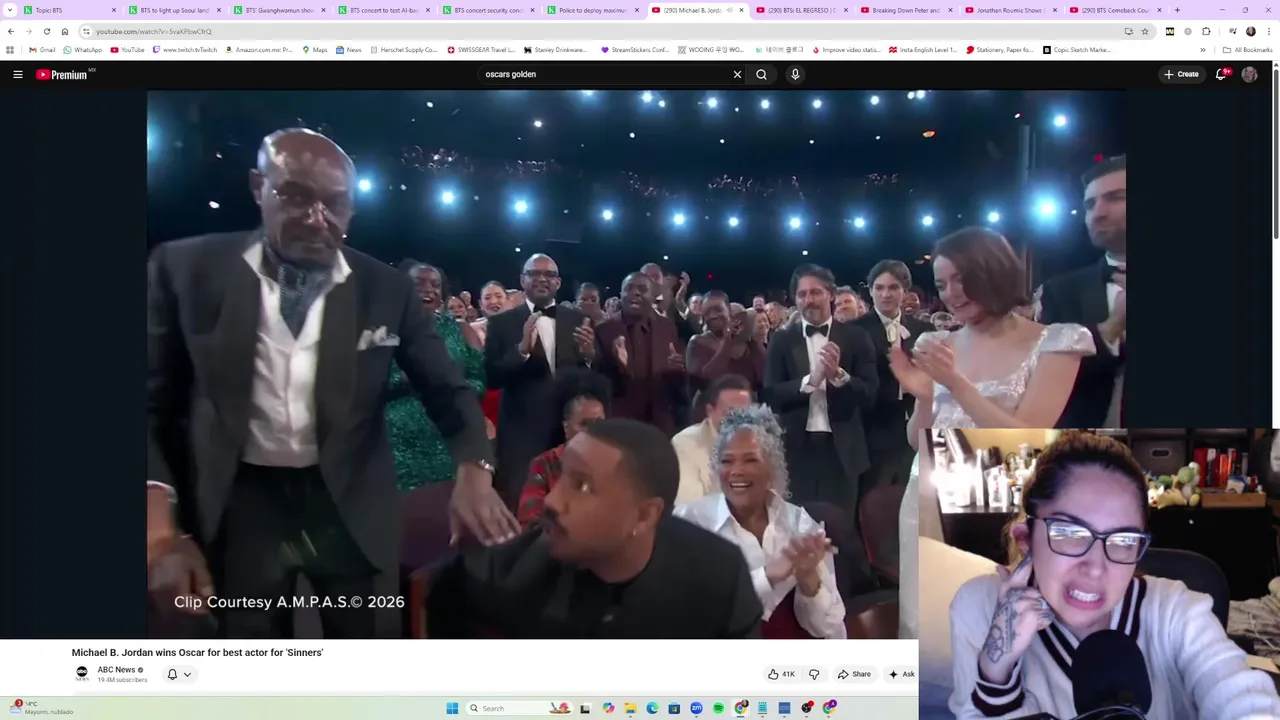
Task: Open the YouTube hamburger guide menu
Action: (x=18, y=74)
